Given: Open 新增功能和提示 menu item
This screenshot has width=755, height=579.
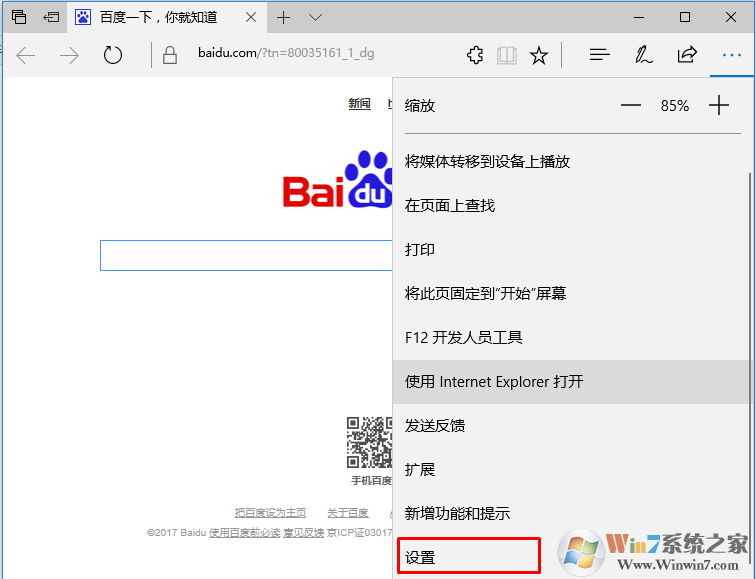Looking at the screenshot, I should [x=571, y=513].
